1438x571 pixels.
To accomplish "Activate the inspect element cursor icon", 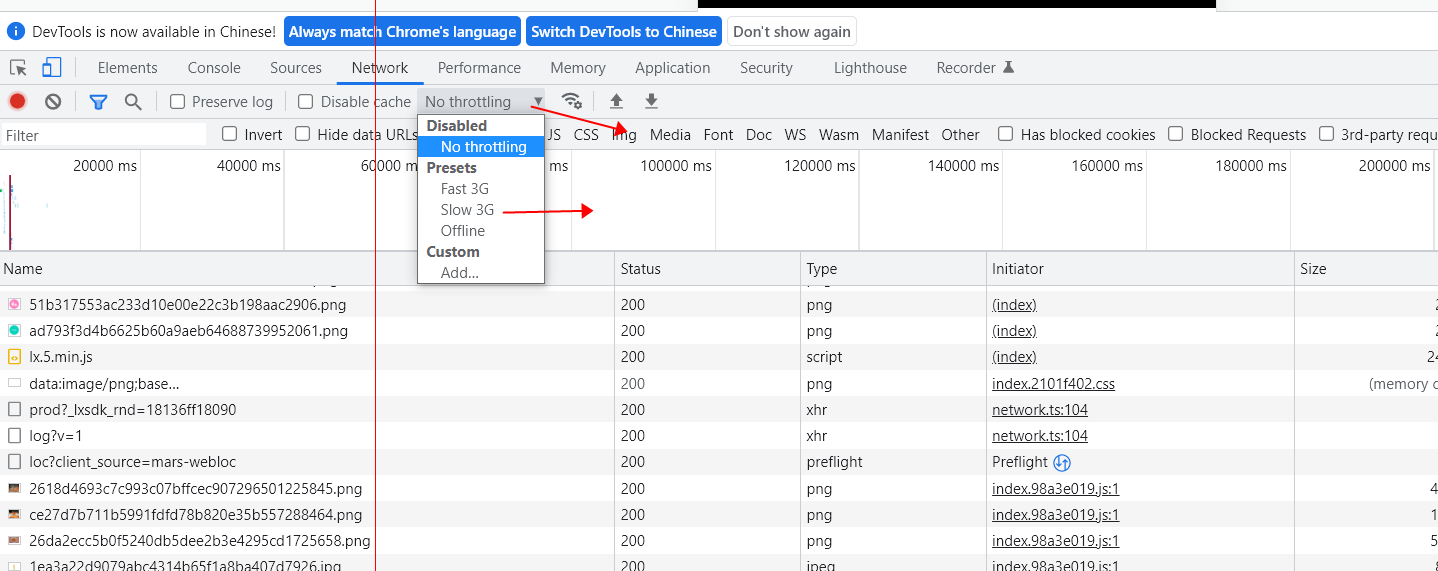I will point(18,67).
